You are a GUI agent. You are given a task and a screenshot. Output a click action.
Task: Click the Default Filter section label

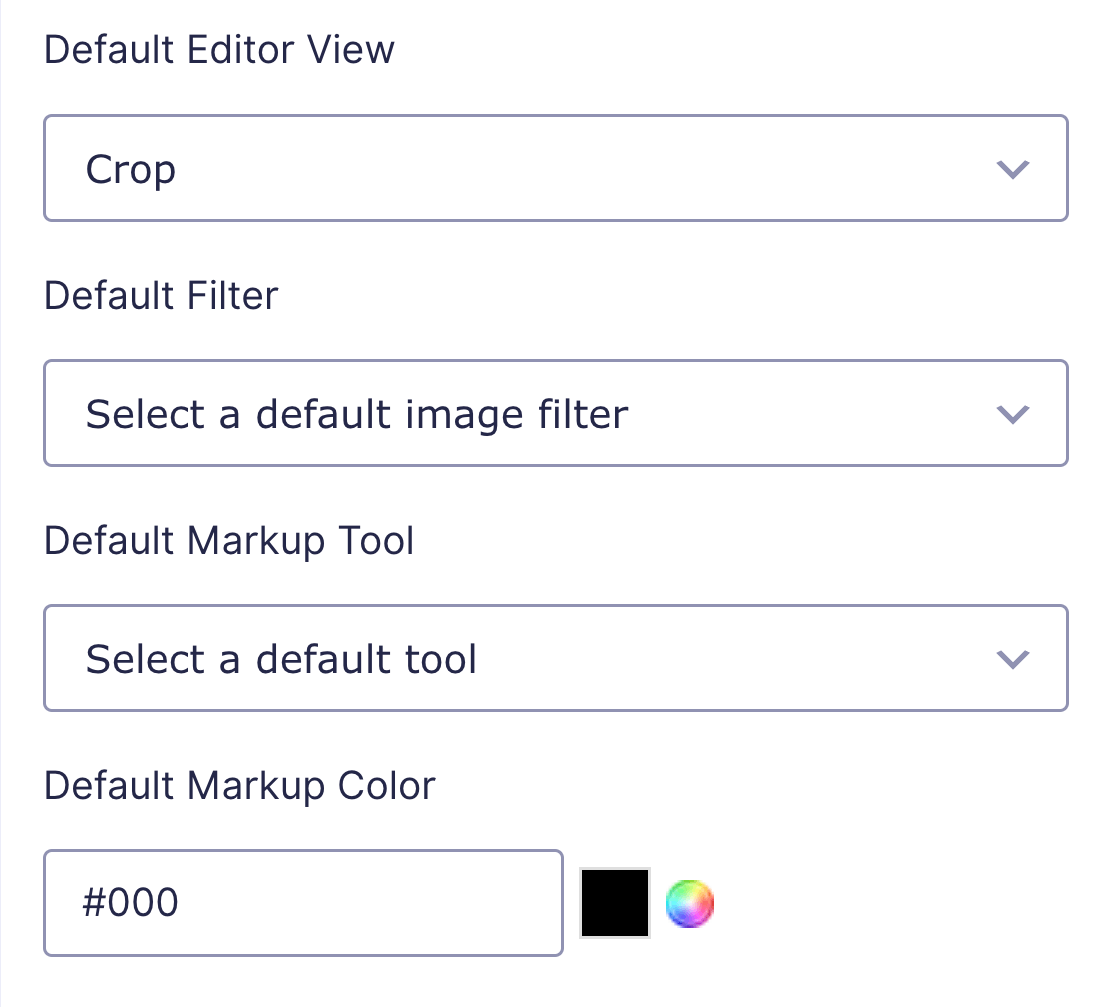pos(160,295)
